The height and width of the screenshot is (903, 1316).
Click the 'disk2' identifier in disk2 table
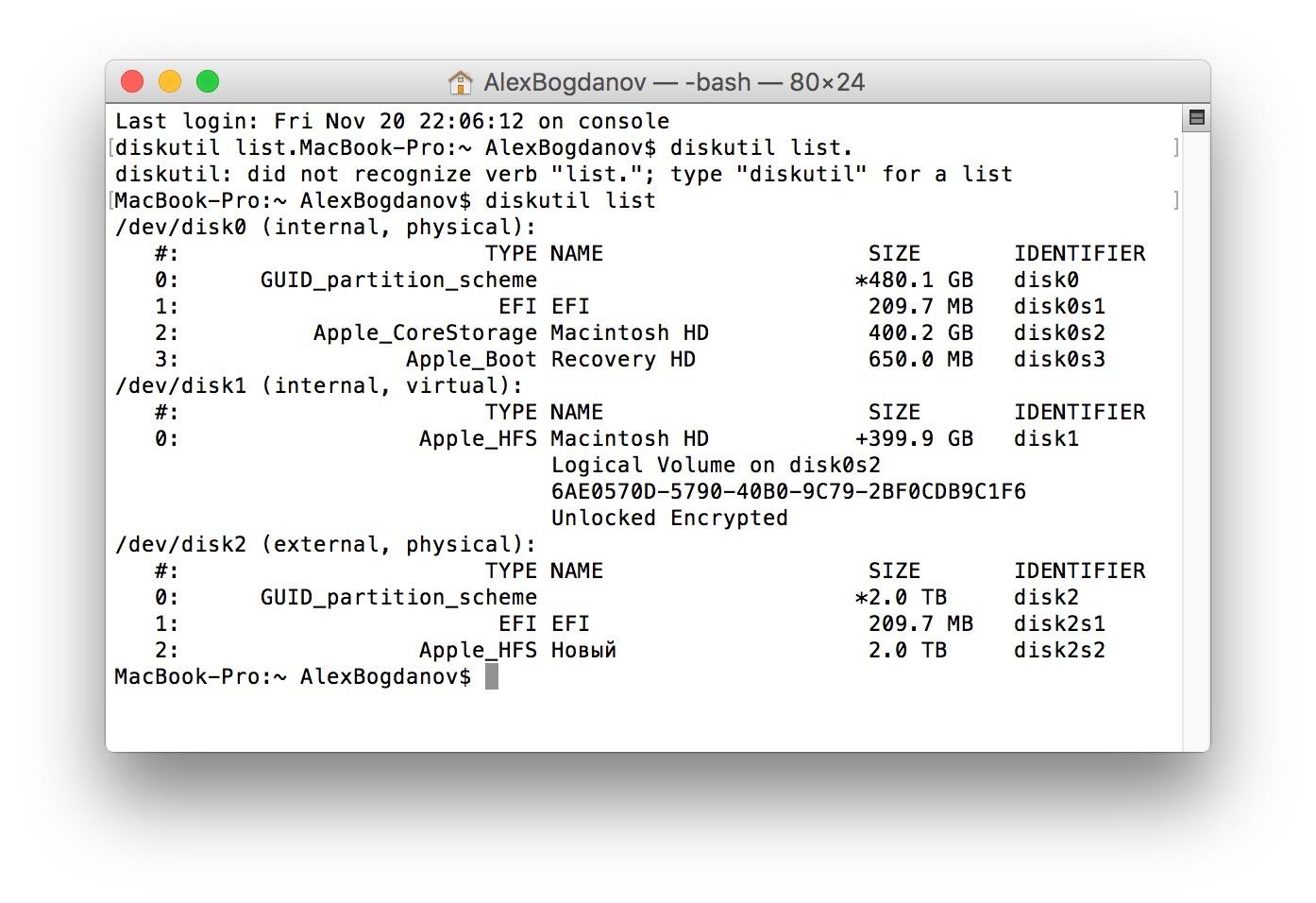point(1046,598)
